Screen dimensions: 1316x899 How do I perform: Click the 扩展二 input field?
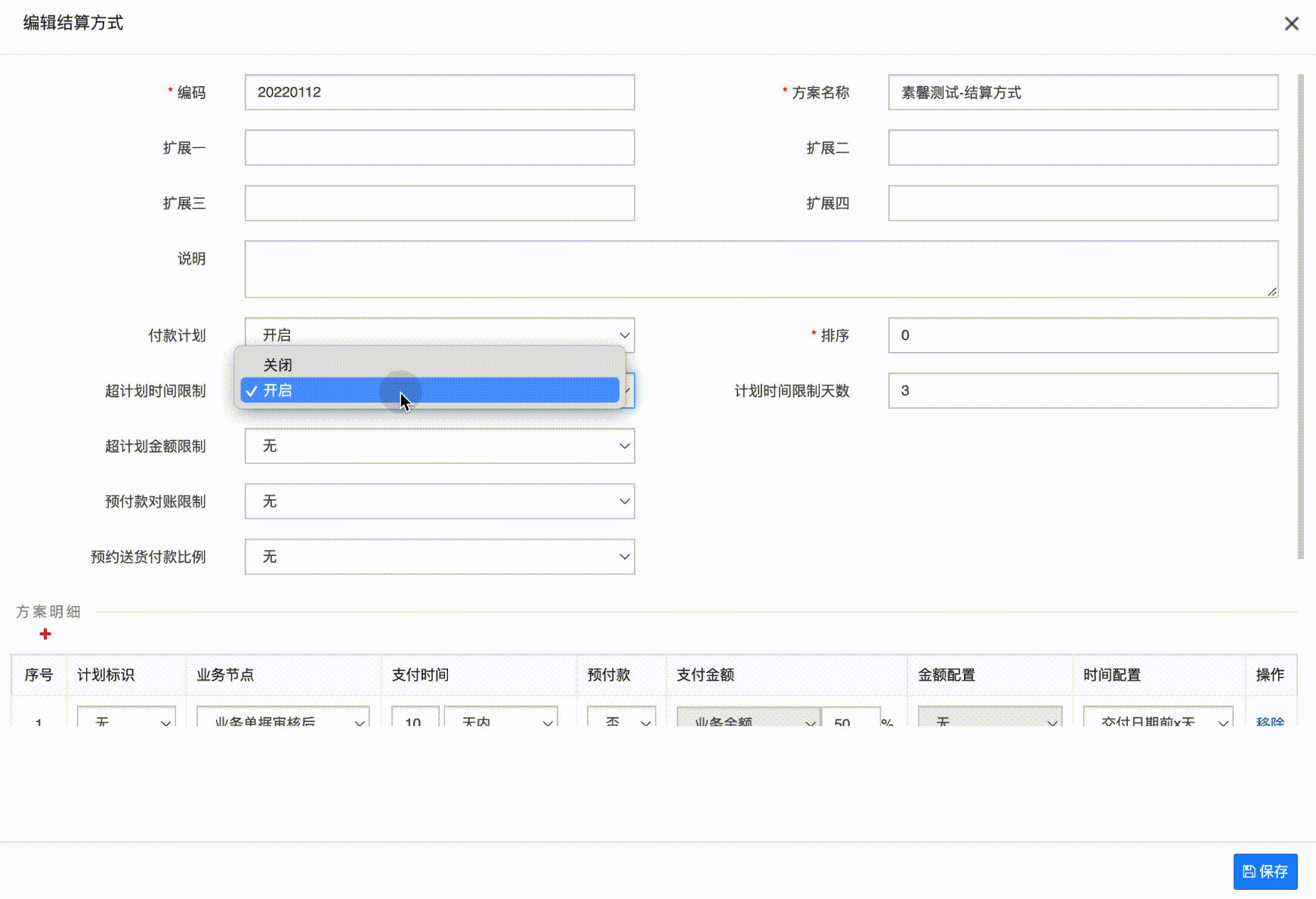[x=1083, y=148]
